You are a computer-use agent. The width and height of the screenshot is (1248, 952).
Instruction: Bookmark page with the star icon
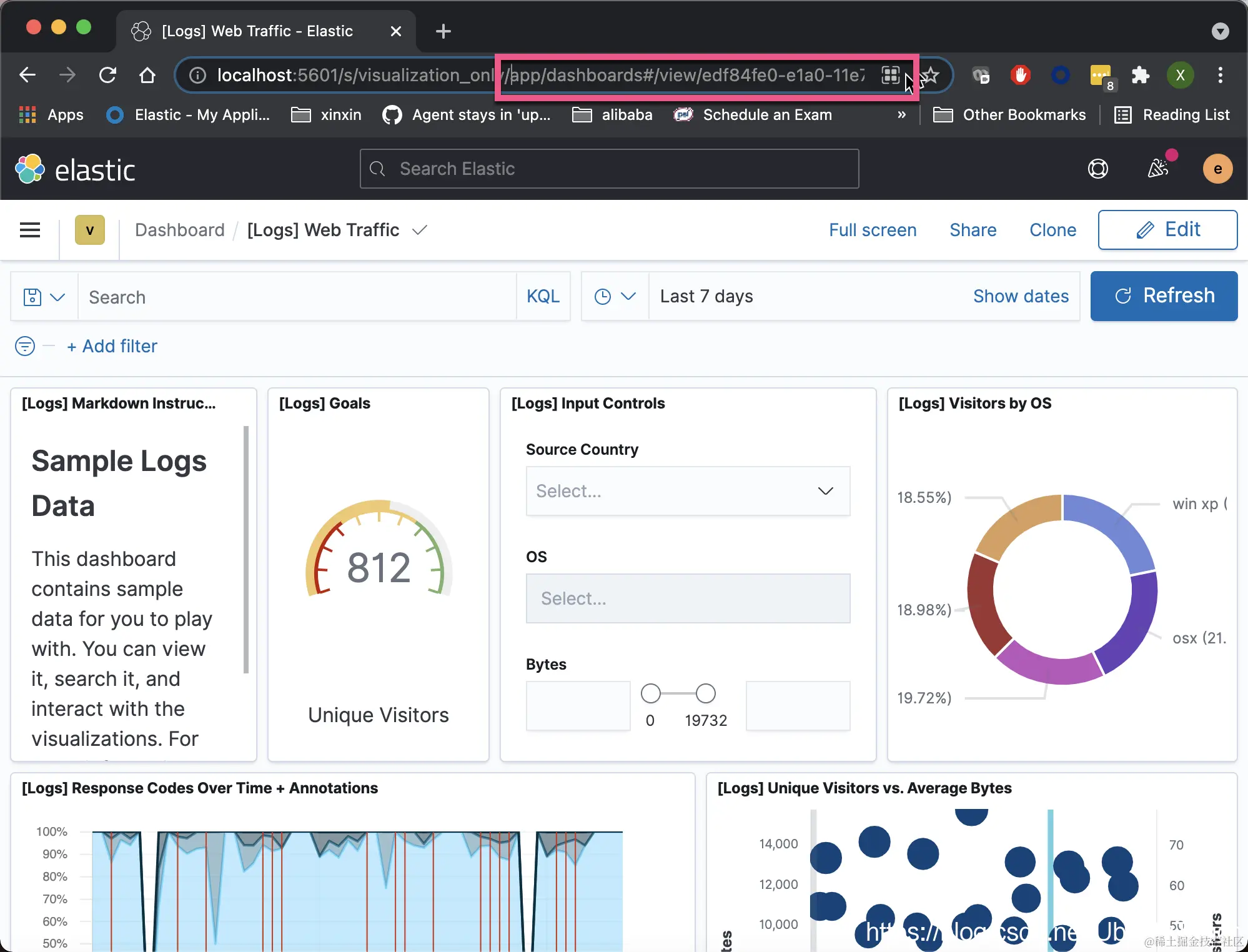pos(931,76)
